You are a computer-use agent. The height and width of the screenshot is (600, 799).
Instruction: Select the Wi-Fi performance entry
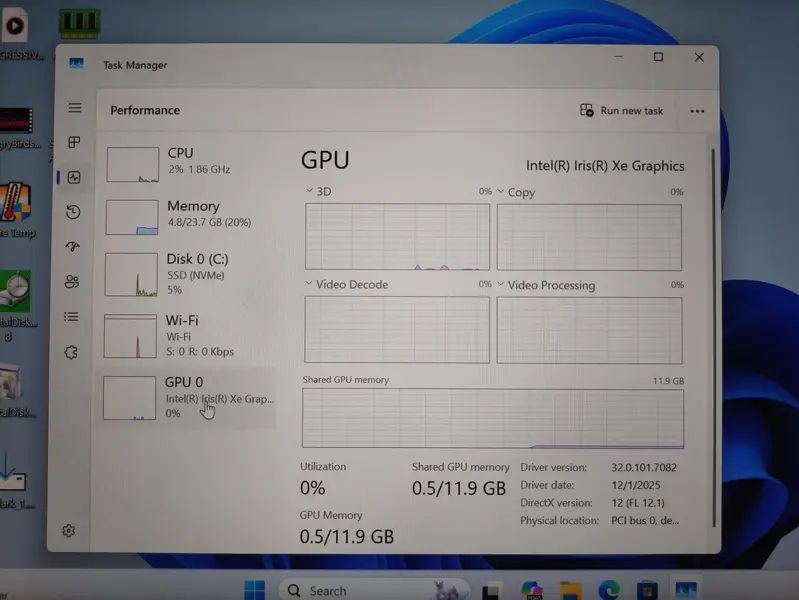pos(186,335)
